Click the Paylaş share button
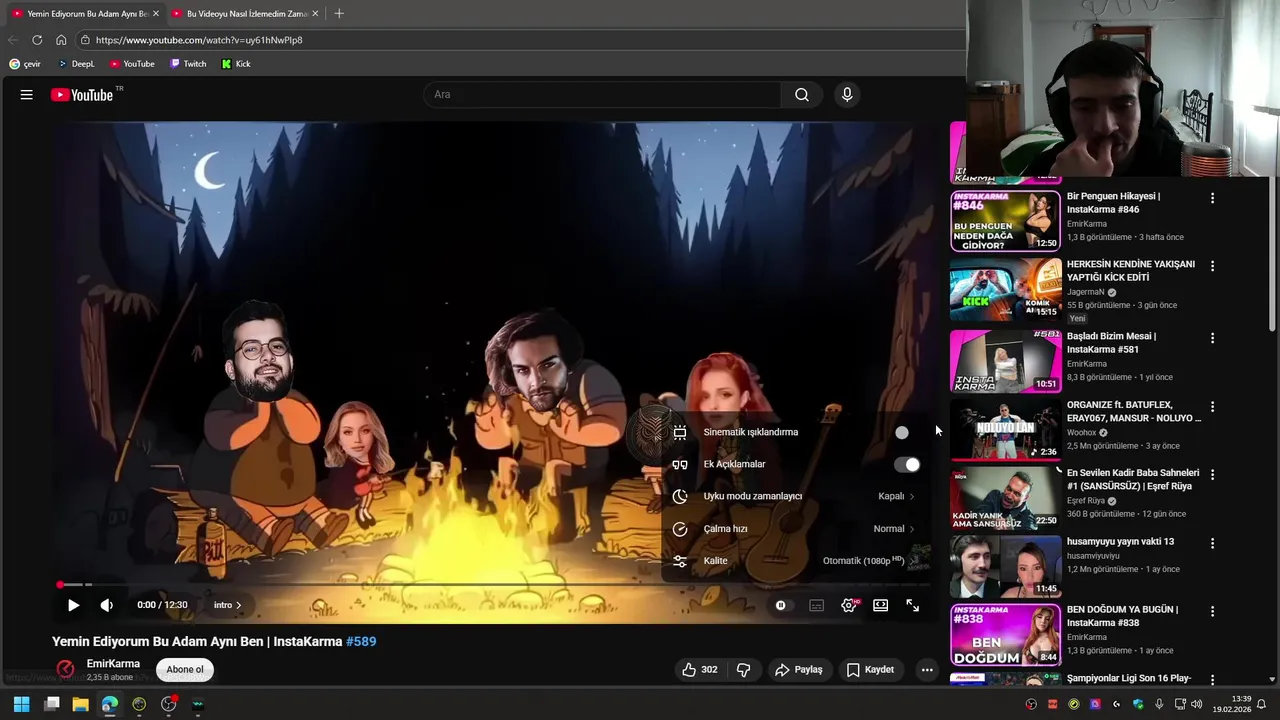 pyautogui.click(x=799, y=670)
